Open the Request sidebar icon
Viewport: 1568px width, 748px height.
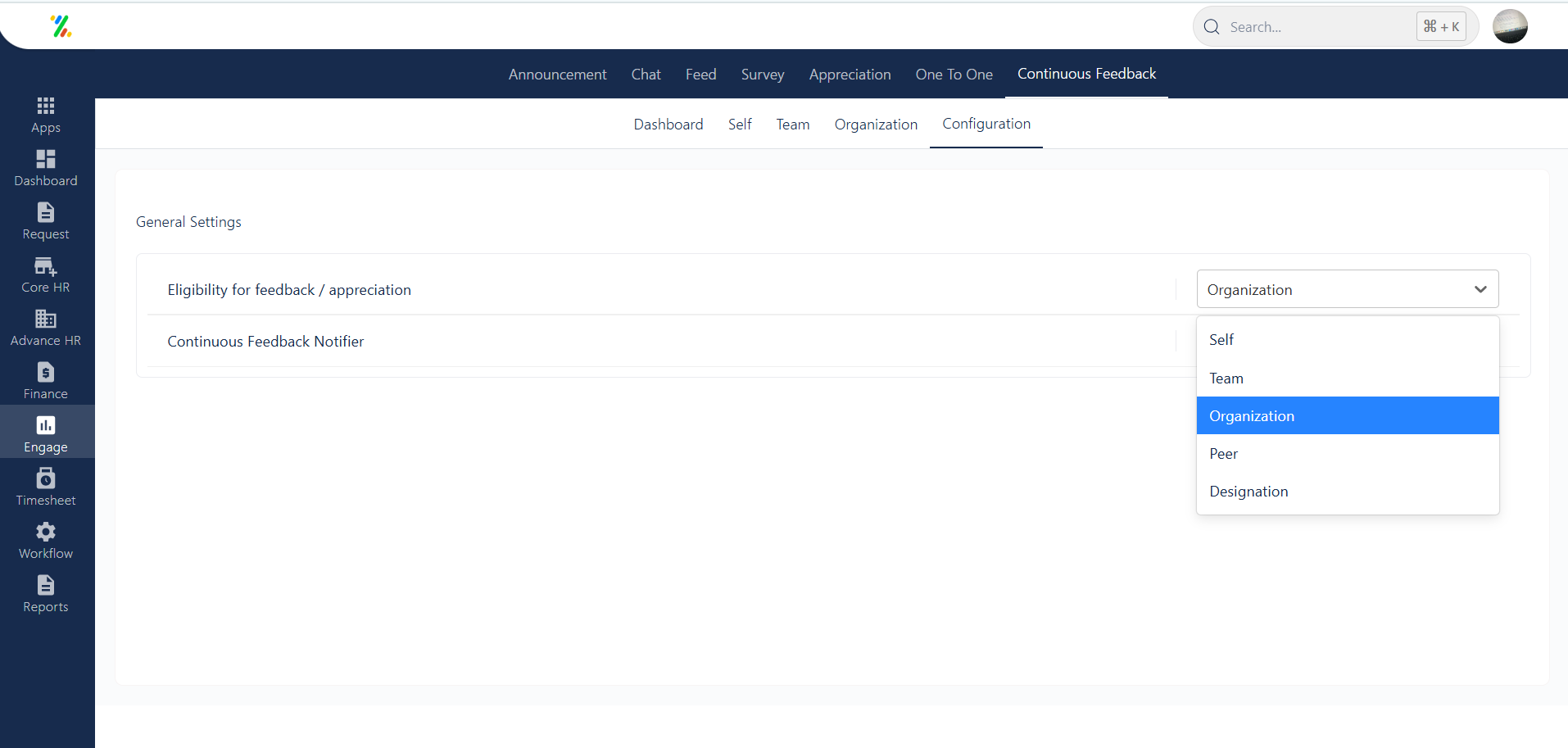point(46,212)
